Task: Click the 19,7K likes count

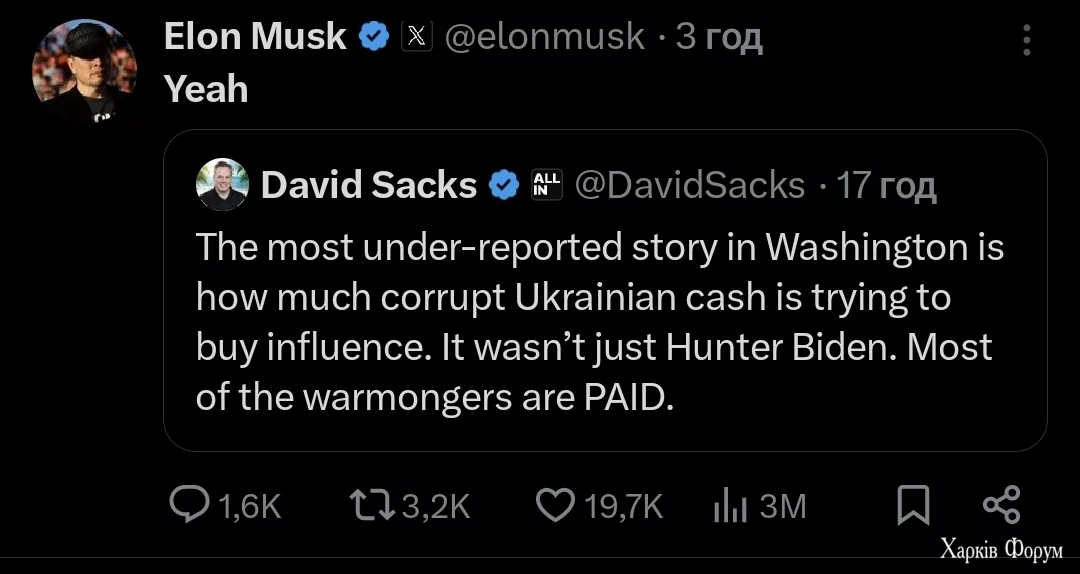Action: [x=624, y=506]
